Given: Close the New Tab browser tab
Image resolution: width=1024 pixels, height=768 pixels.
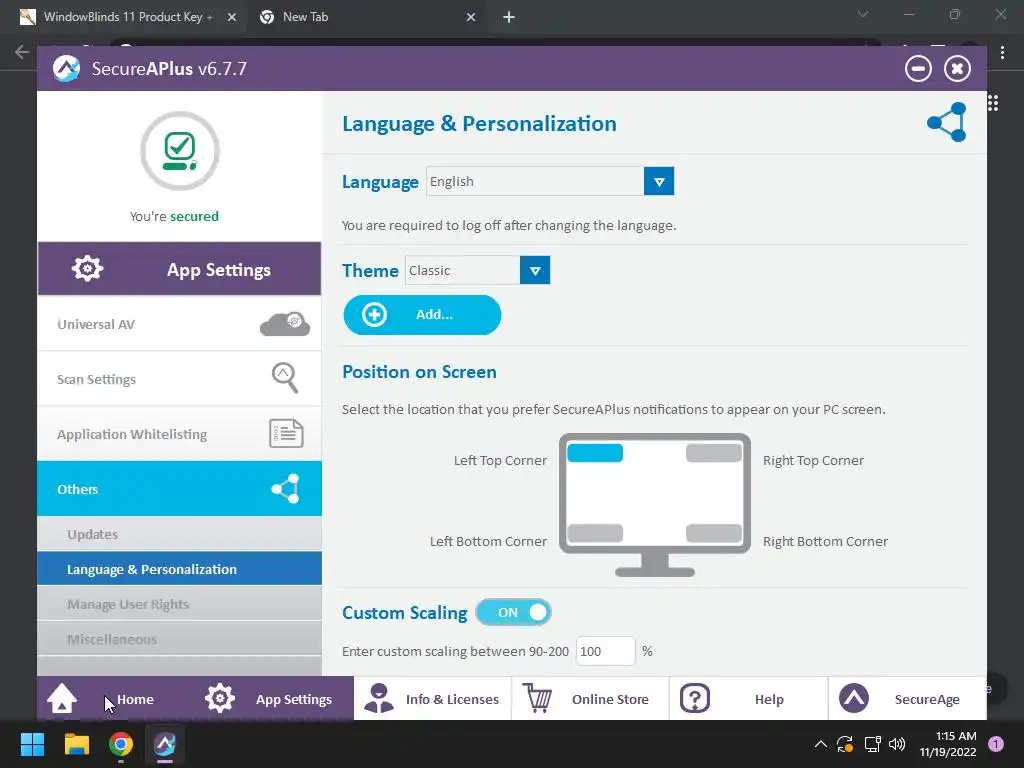Looking at the screenshot, I should click(x=471, y=17).
